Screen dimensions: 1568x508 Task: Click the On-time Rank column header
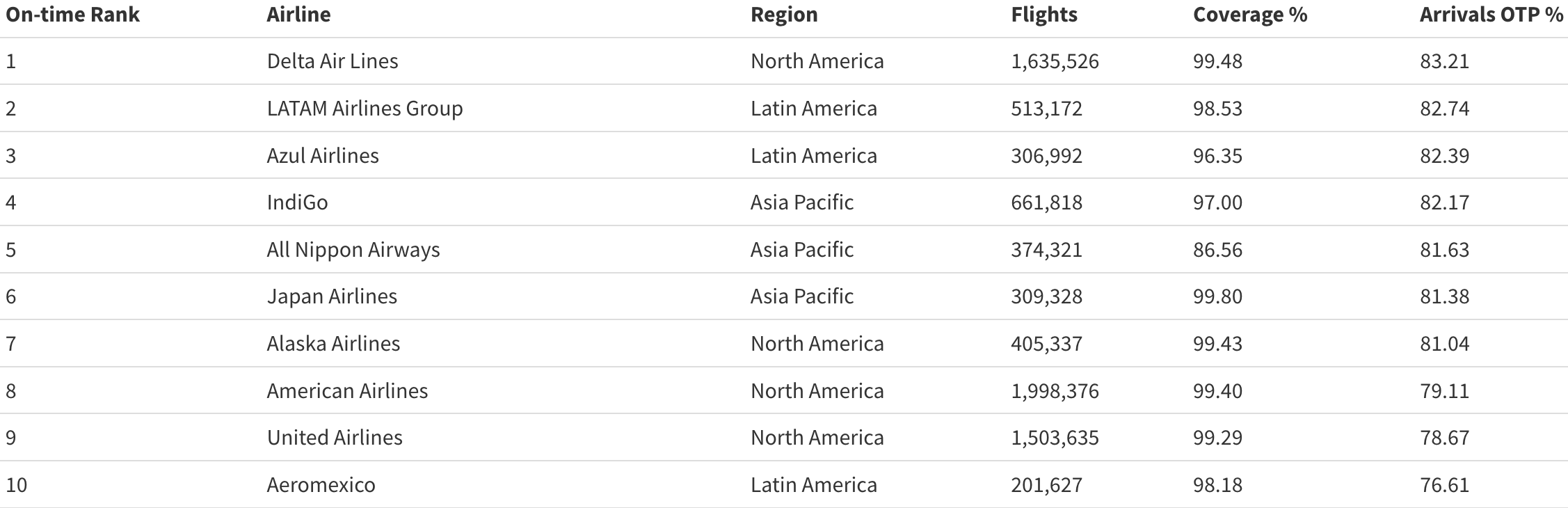(72, 15)
